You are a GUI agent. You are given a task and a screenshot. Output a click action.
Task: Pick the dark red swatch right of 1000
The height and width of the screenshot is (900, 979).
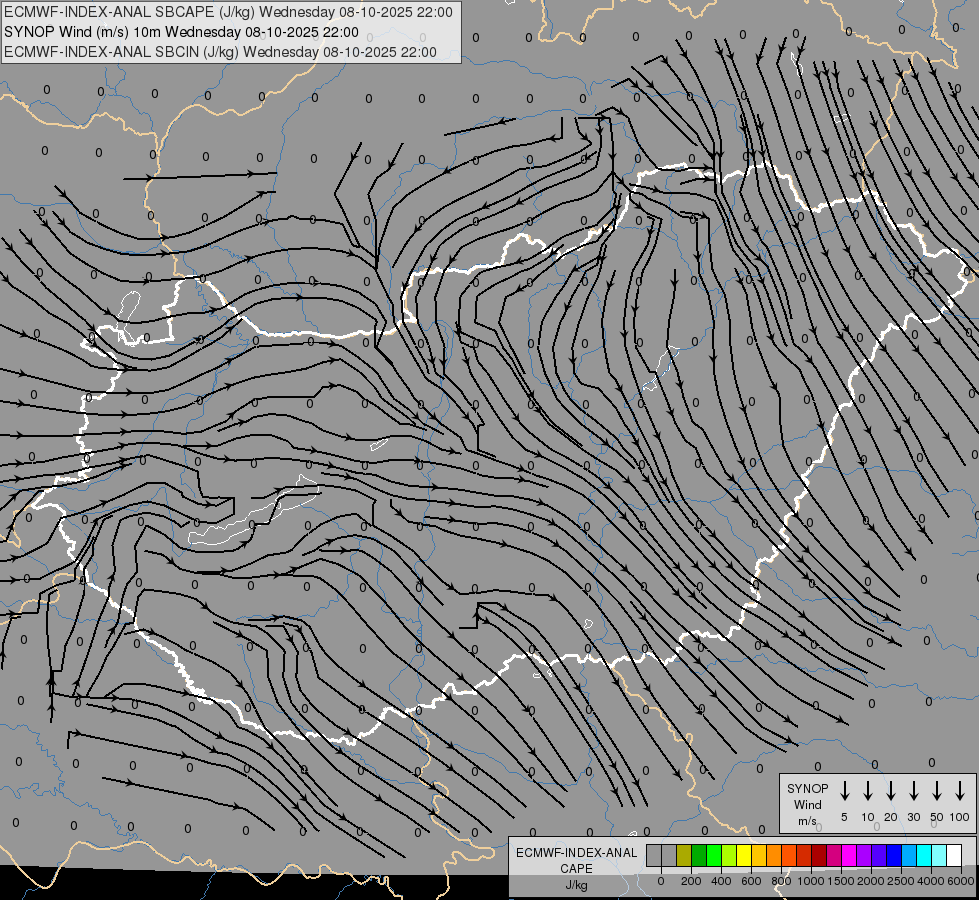tap(819, 855)
